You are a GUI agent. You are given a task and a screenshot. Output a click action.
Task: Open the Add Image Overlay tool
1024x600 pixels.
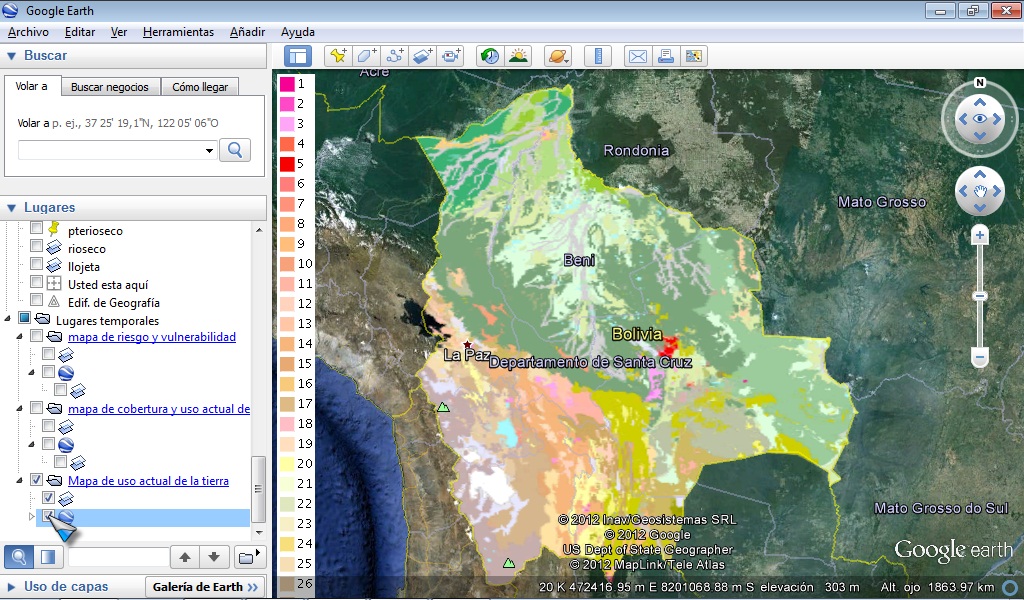(x=424, y=56)
